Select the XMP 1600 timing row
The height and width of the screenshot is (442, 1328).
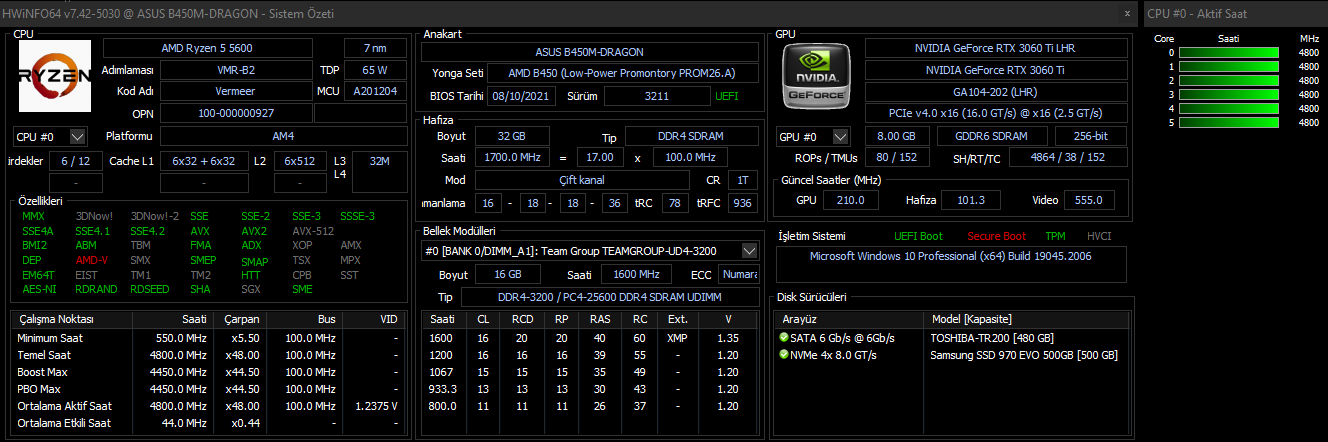590,338
